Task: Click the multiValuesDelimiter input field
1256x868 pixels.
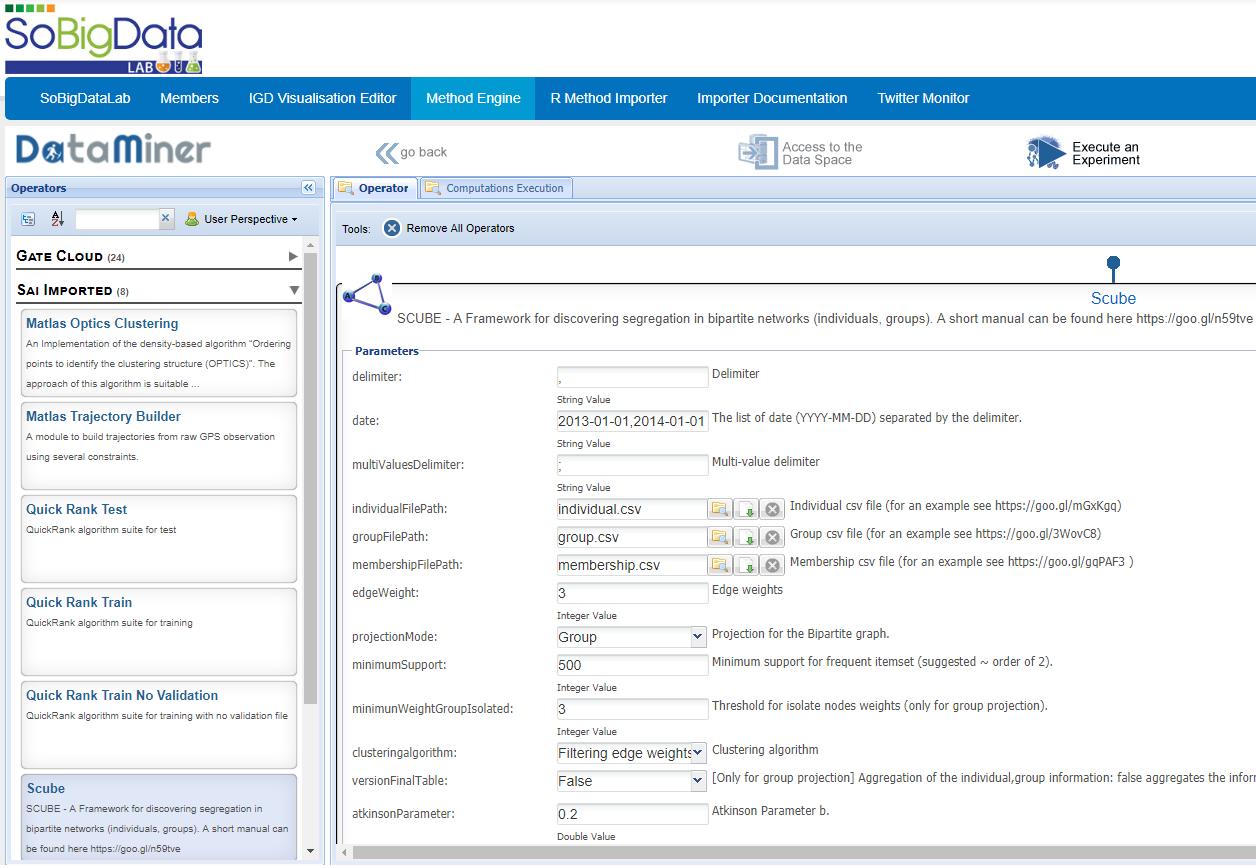Action: point(632,465)
